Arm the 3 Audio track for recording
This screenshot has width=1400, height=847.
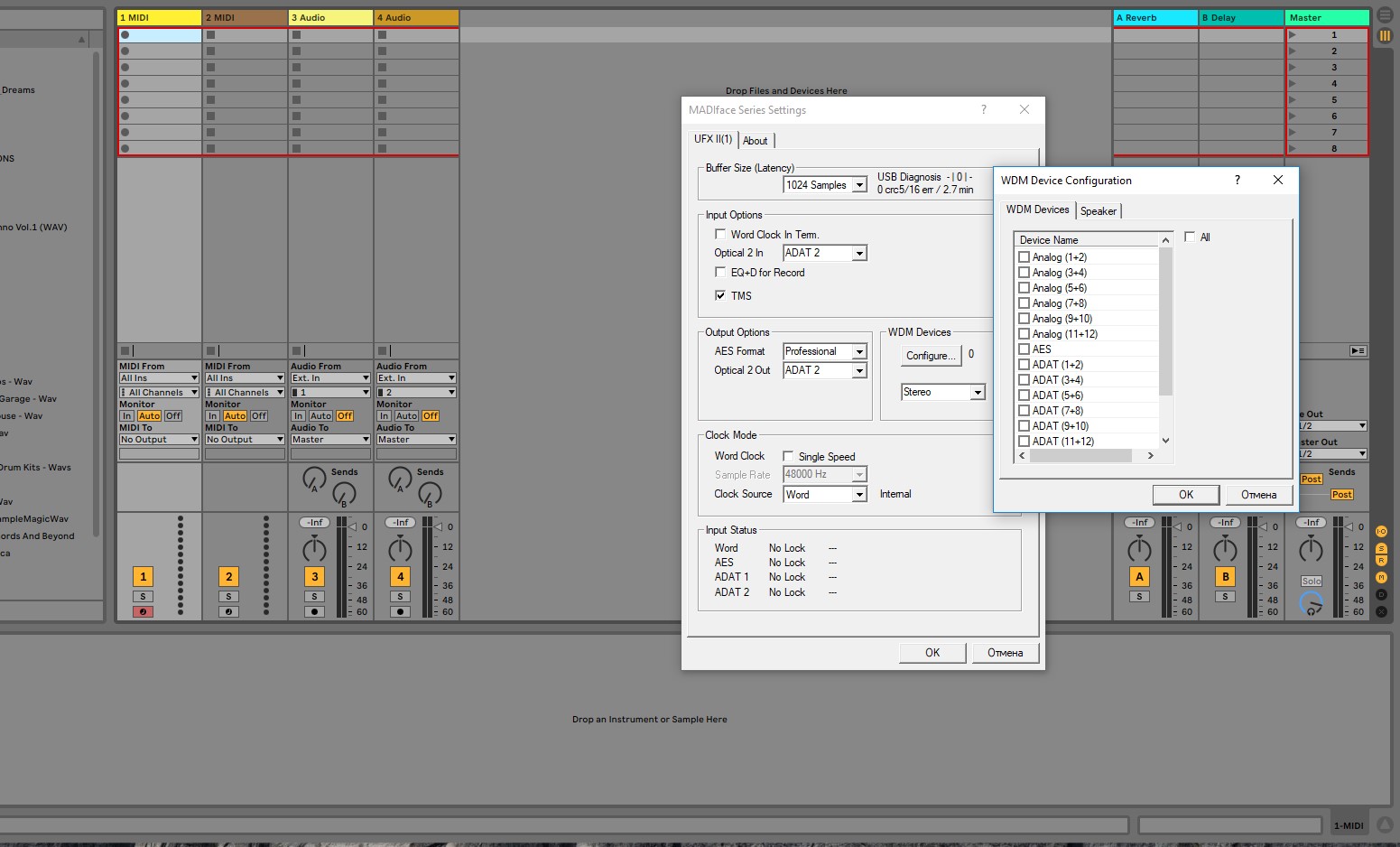click(x=314, y=612)
